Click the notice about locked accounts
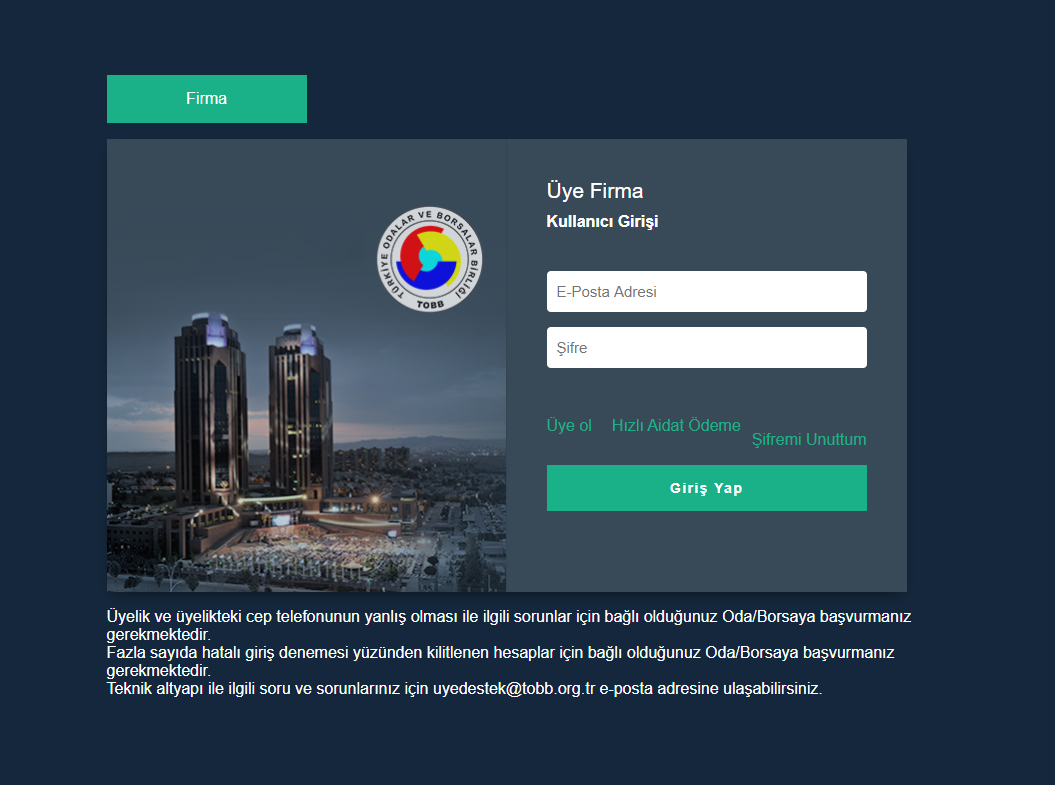The image size is (1055, 785). (501, 661)
